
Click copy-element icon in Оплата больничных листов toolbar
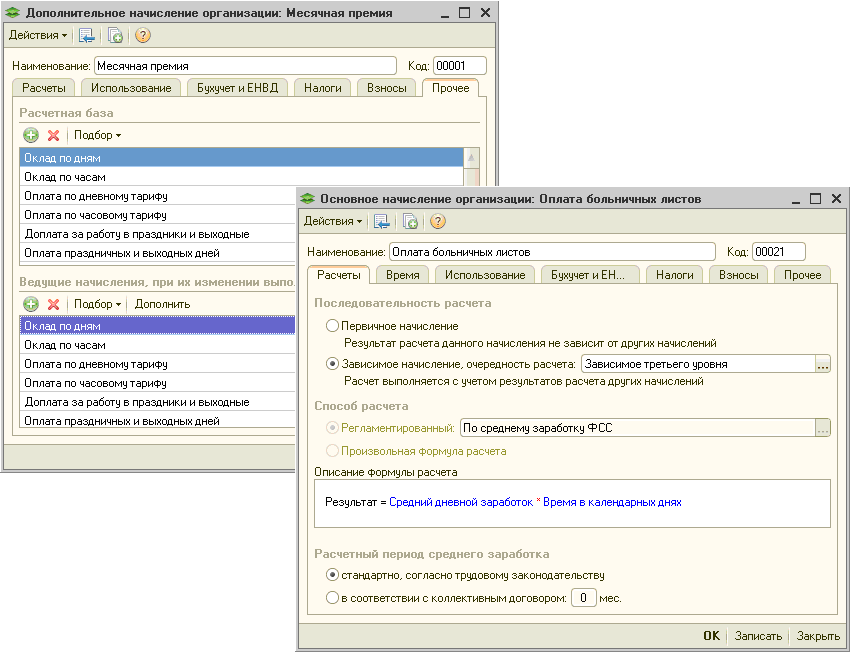pyautogui.click(x=410, y=221)
